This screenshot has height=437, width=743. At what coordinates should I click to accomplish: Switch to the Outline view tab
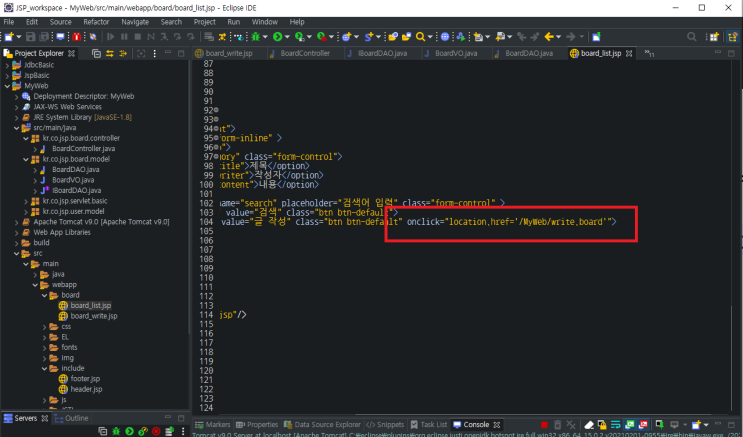pos(72,418)
